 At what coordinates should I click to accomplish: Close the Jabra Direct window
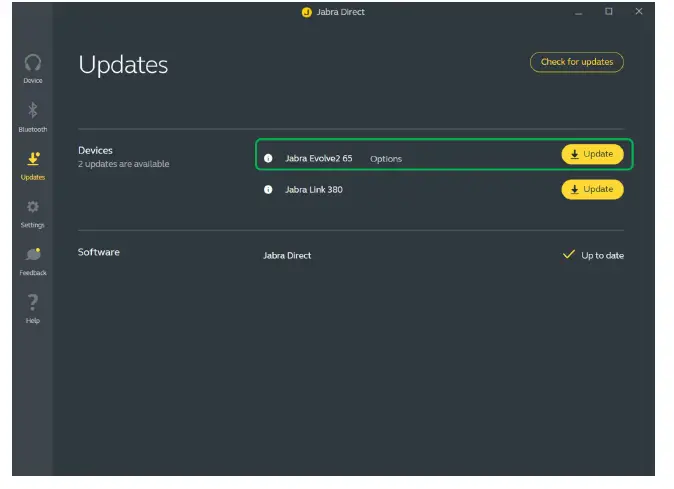[639, 12]
